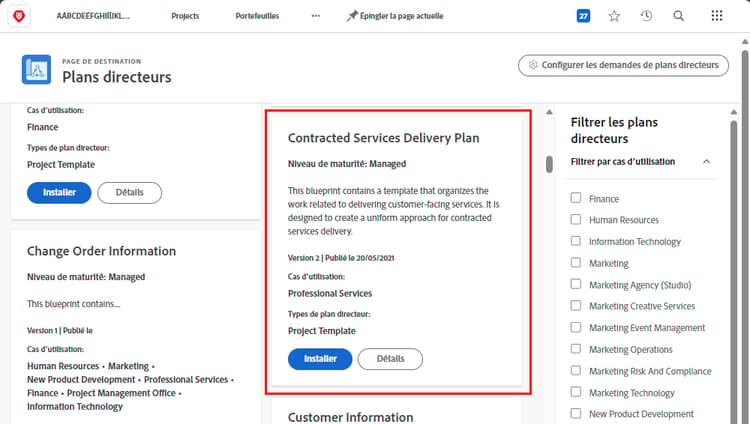
Task: Open the recent items clock icon
Action: pyautogui.click(x=646, y=16)
